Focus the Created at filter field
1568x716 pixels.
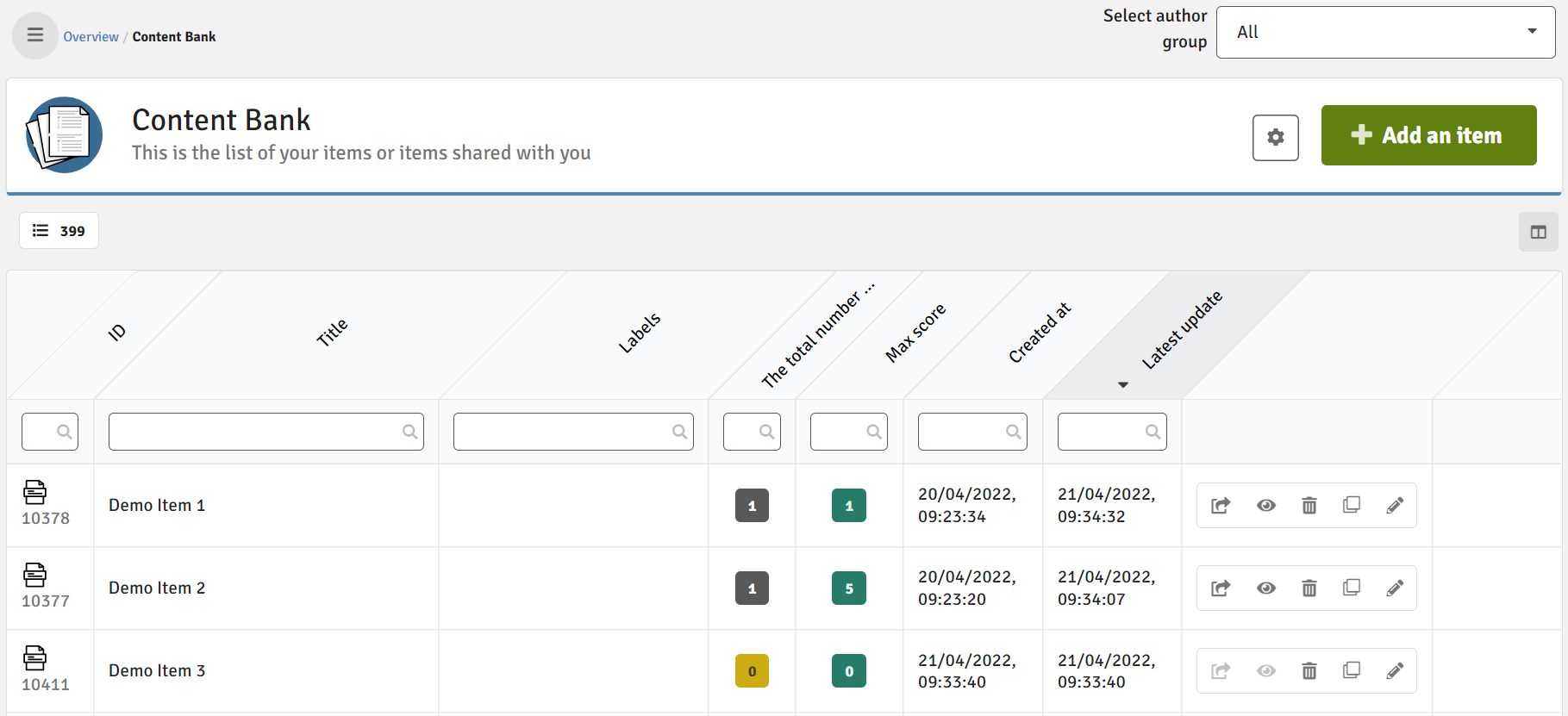click(x=972, y=432)
